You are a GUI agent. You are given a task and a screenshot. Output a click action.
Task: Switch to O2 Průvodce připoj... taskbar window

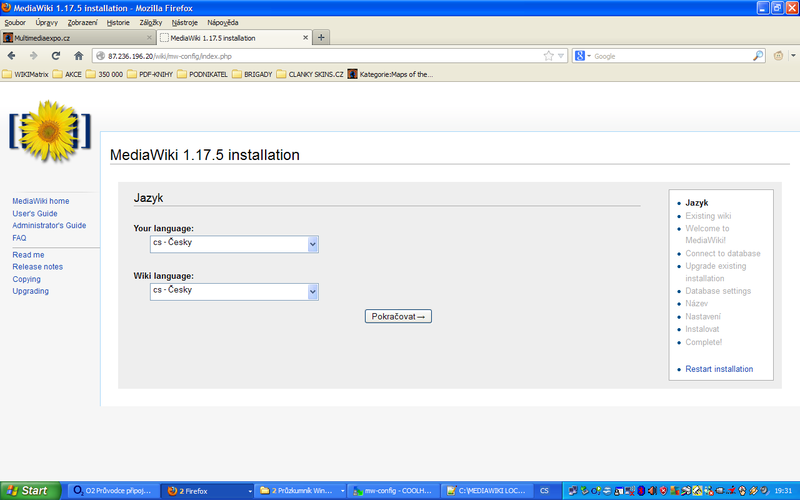[x=113, y=491]
